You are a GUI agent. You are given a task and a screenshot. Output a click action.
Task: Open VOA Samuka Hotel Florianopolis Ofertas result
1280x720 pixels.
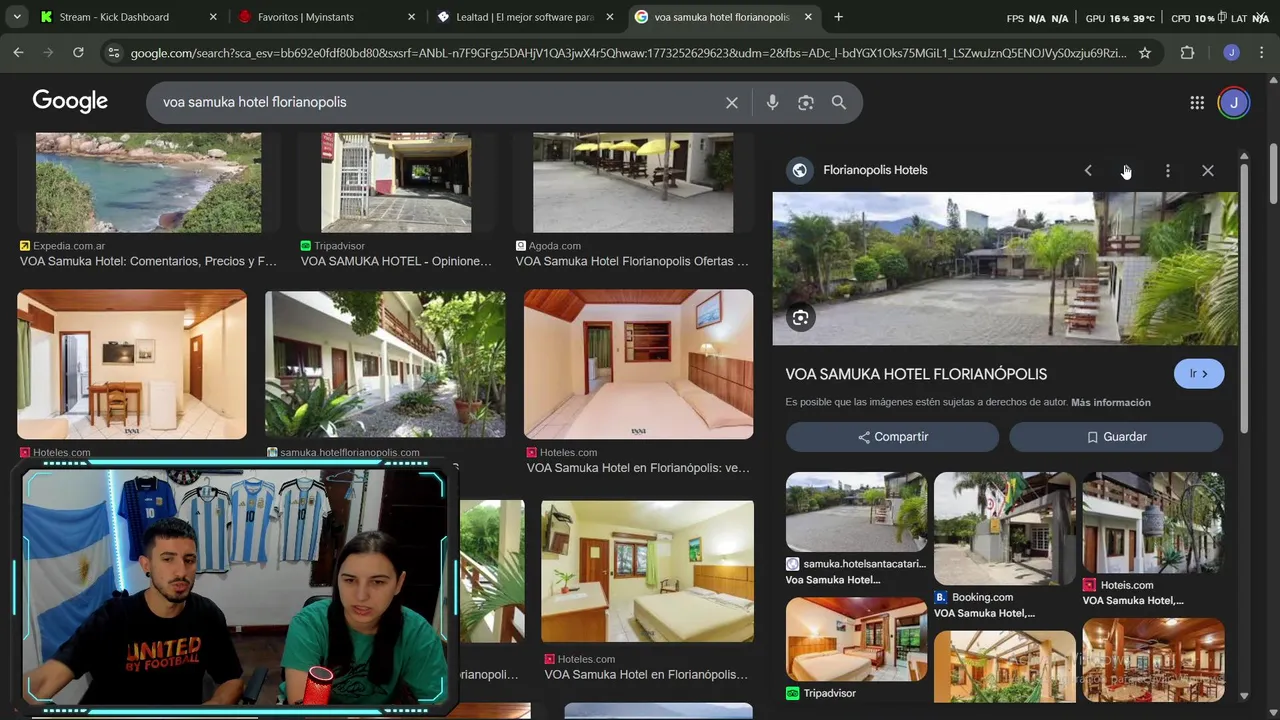(x=632, y=262)
